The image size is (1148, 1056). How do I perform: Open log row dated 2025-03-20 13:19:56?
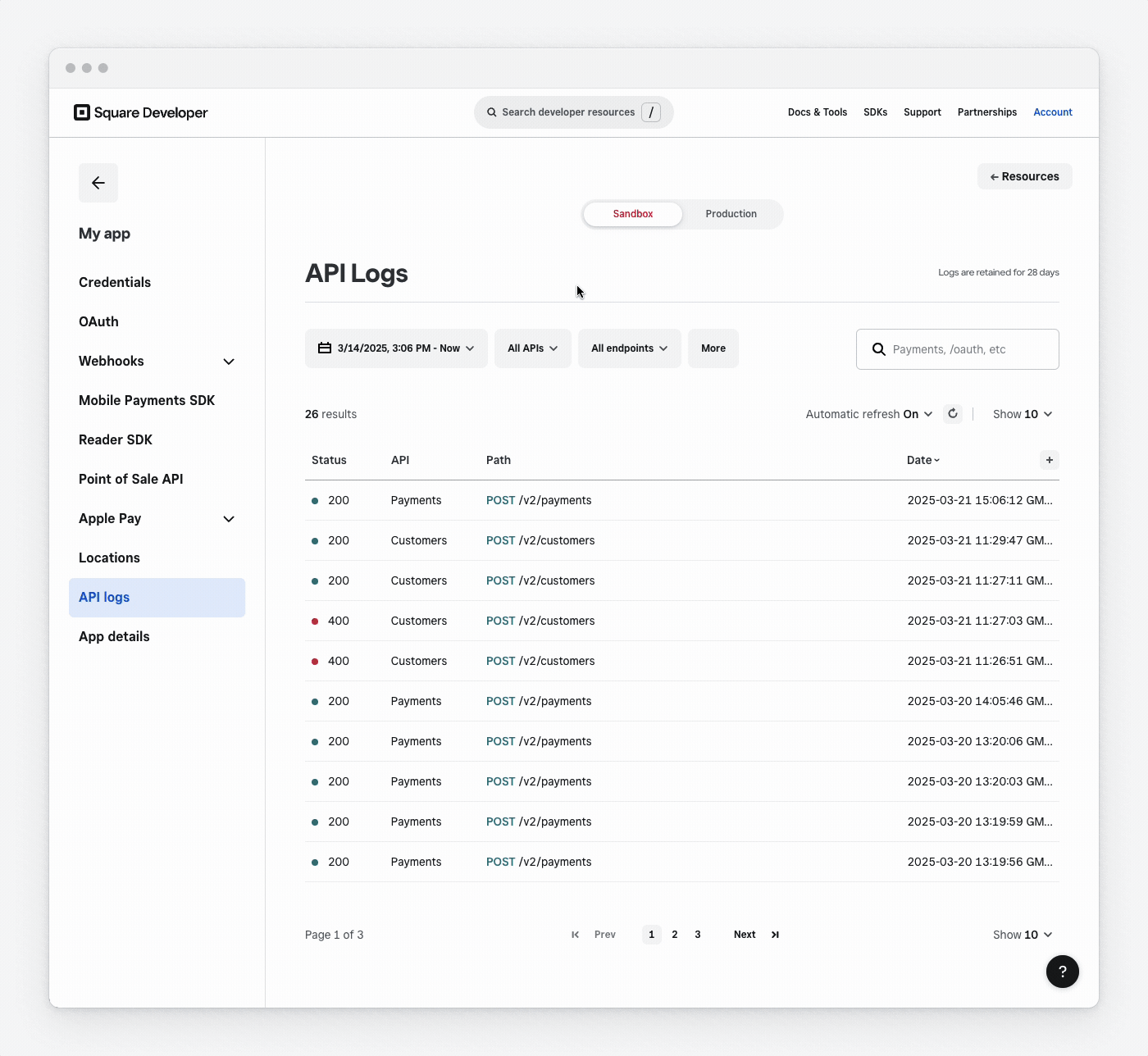tap(682, 862)
